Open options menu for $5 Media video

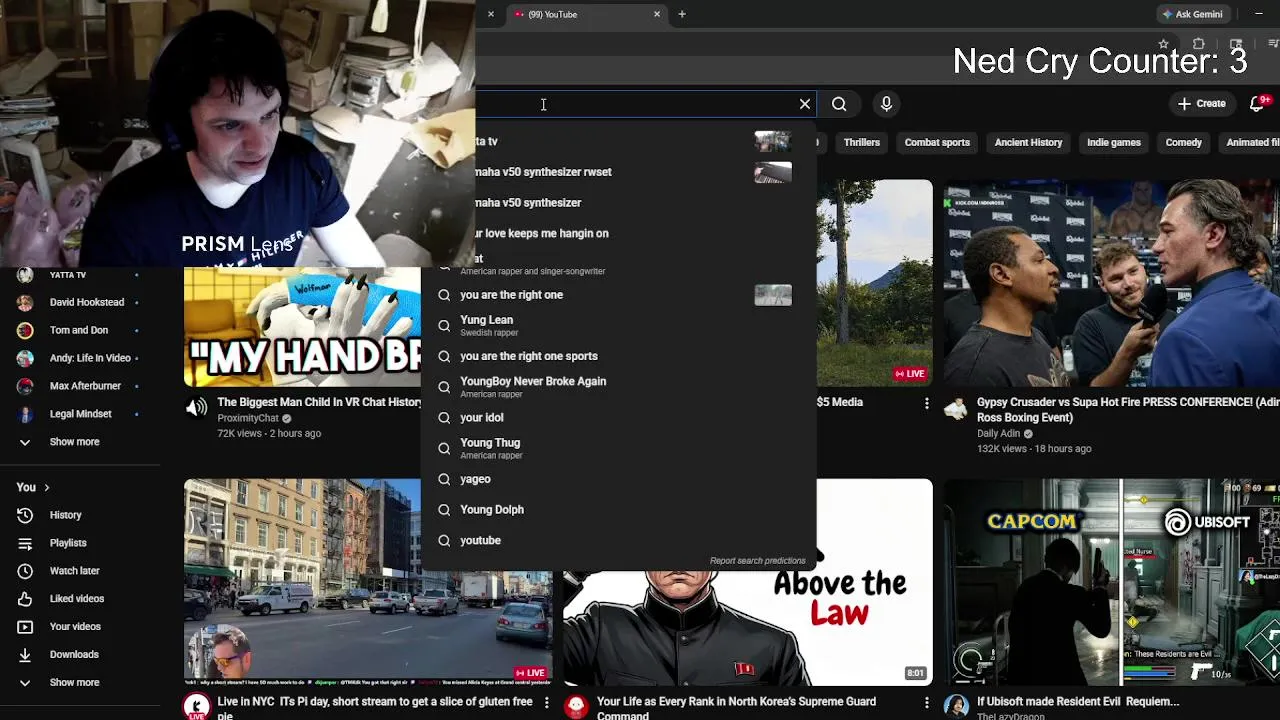coord(926,403)
